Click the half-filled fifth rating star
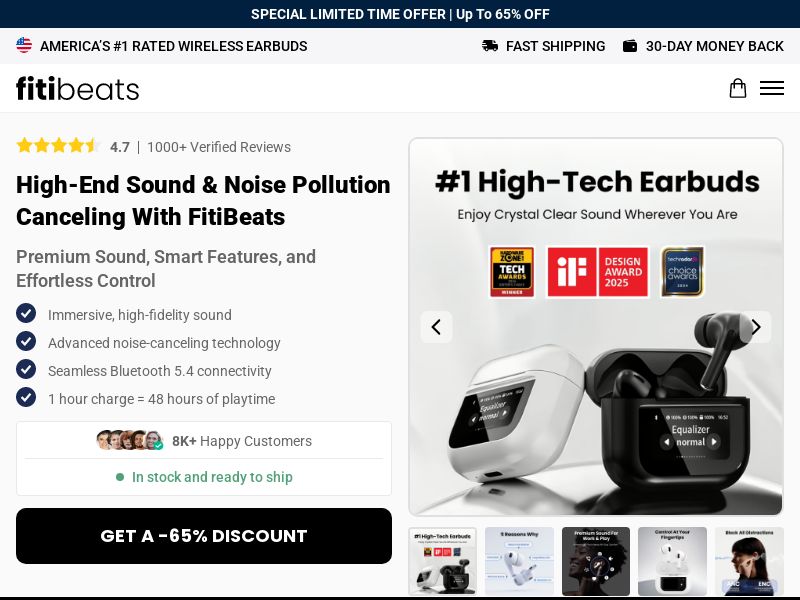800x600 pixels. point(93,145)
